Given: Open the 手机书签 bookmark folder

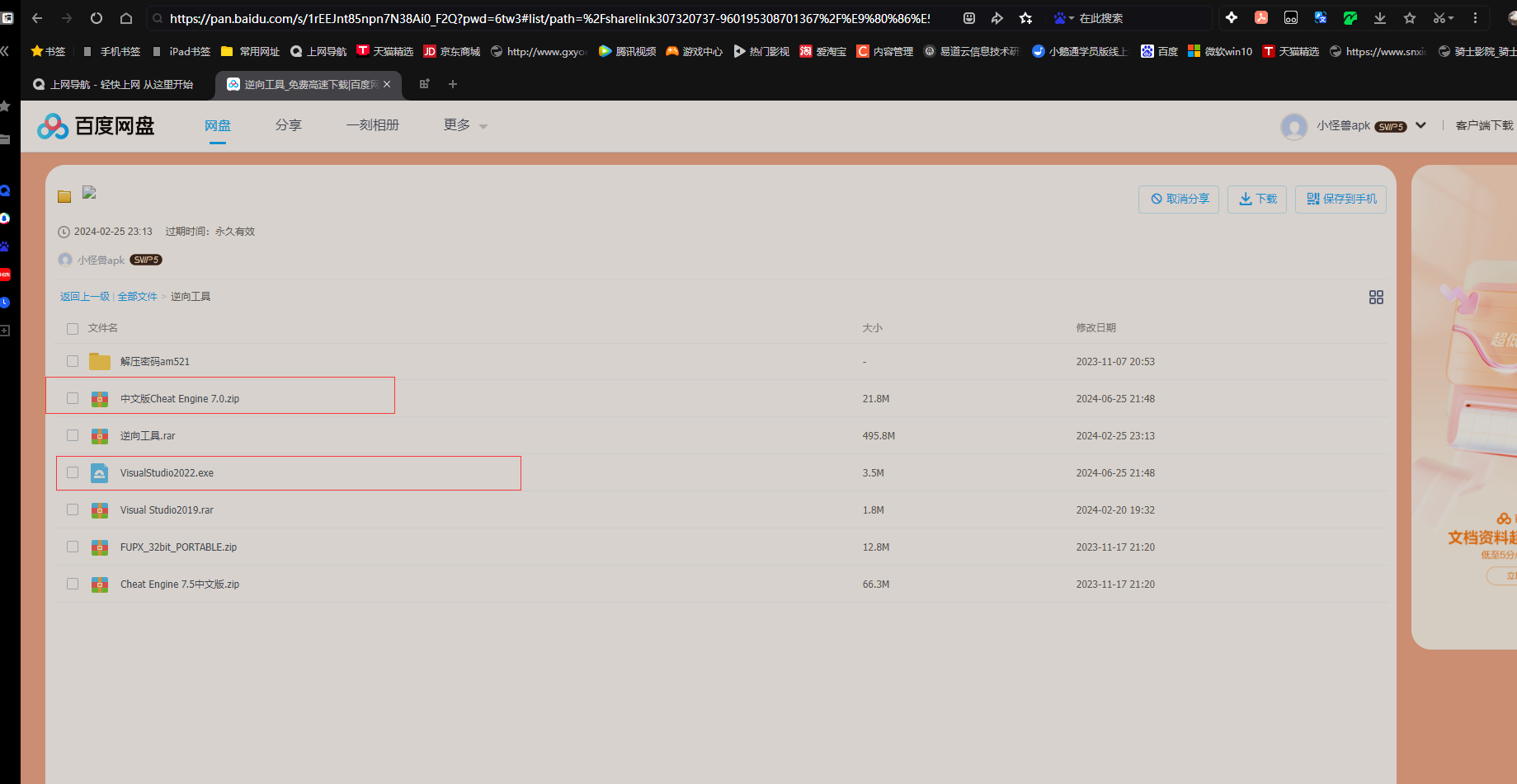Looking at the screenshot, I should (x=111, y=51).
